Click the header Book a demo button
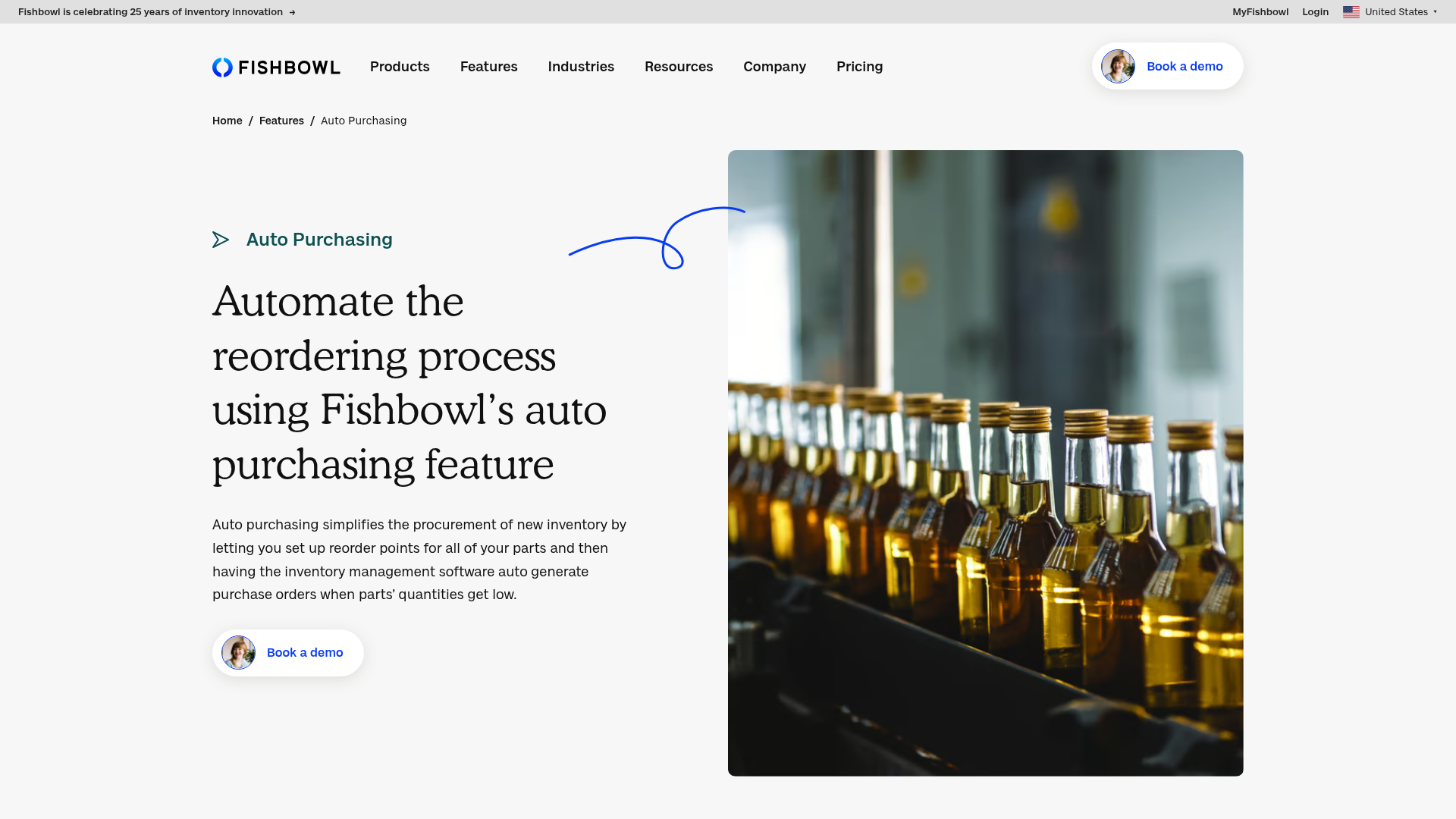Image resolution: width=1456 pixels, height=819 pixels. (1168, 66)
